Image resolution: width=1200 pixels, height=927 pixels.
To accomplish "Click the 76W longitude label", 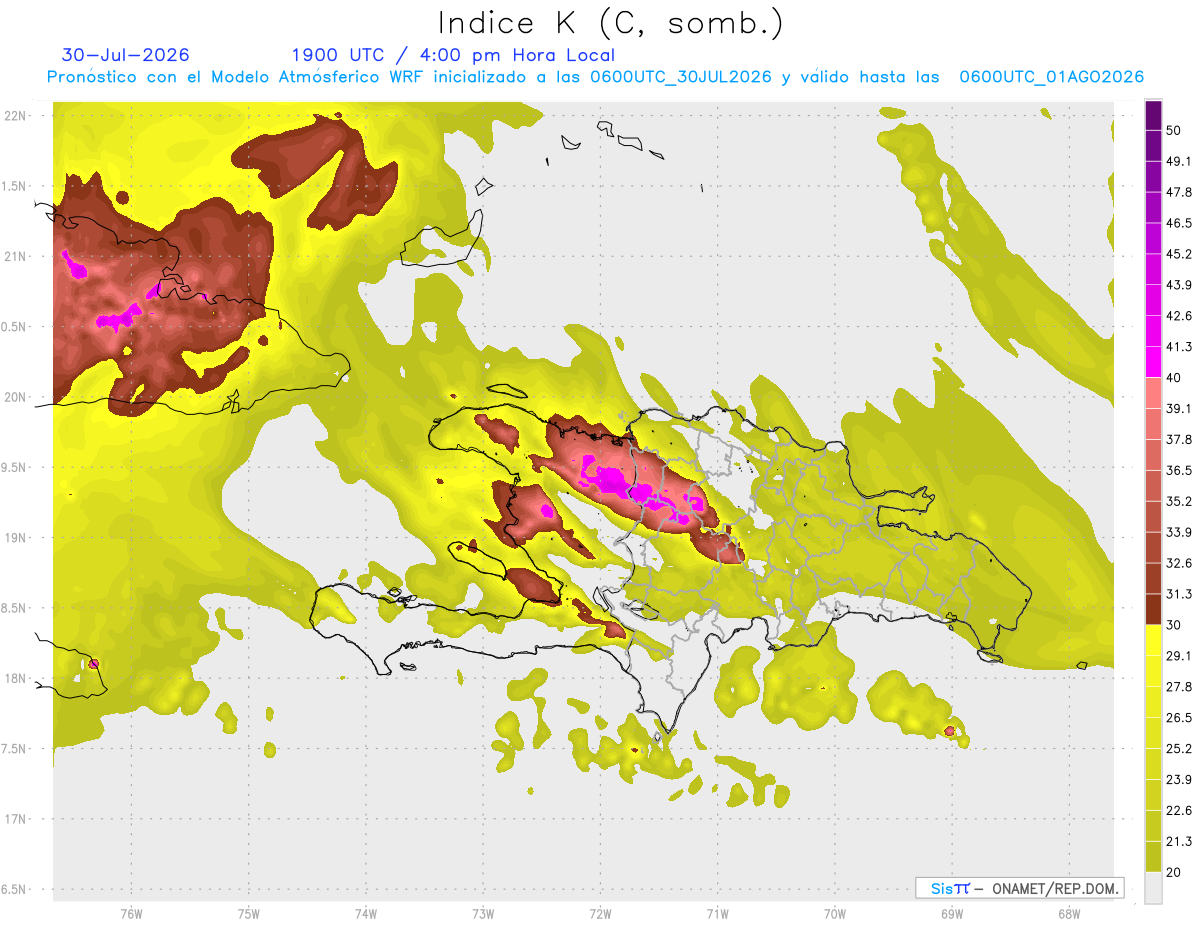I will click(x=131, y=914).
